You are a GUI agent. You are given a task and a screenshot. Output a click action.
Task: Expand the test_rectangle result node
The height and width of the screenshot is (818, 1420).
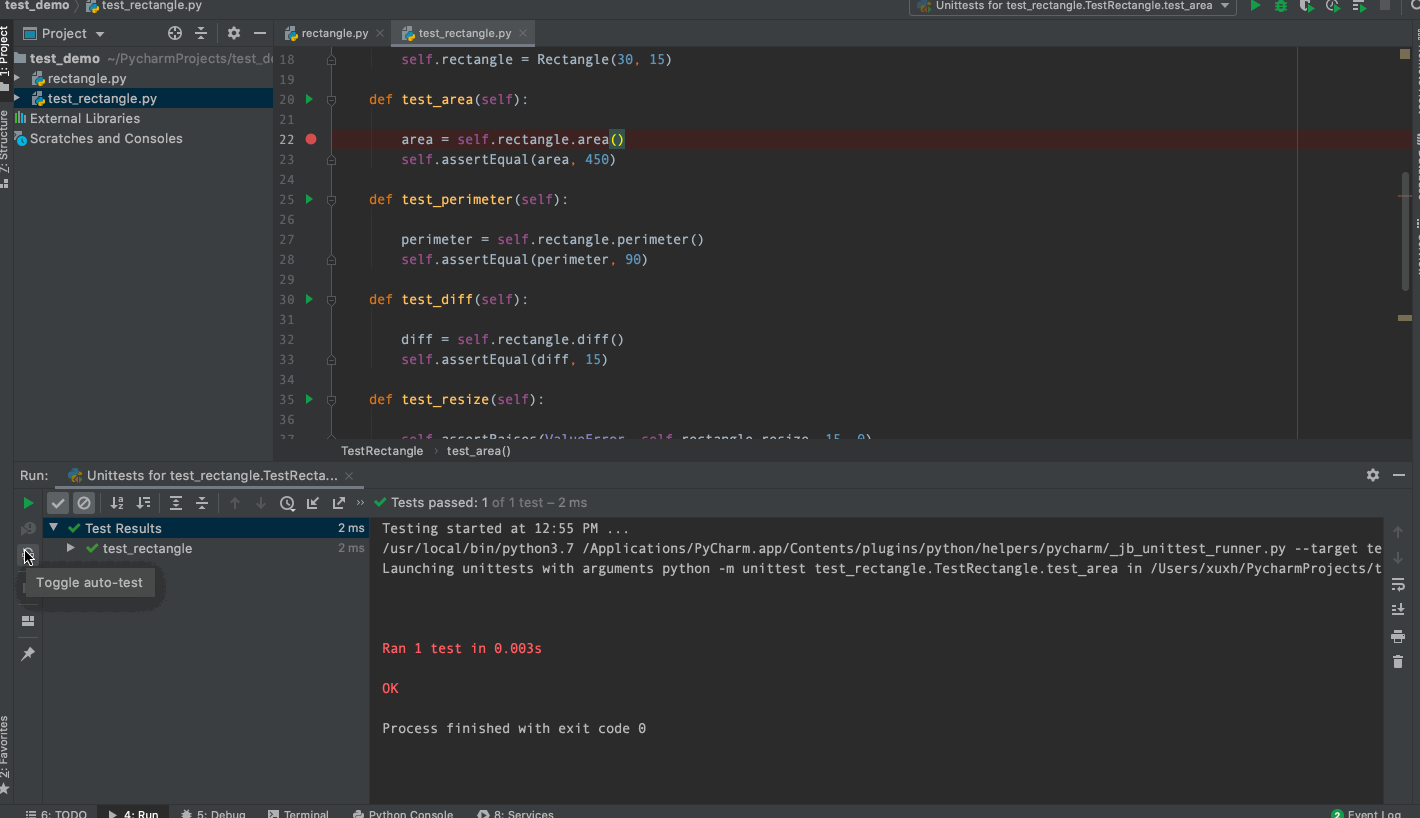[x=71, y=548]
